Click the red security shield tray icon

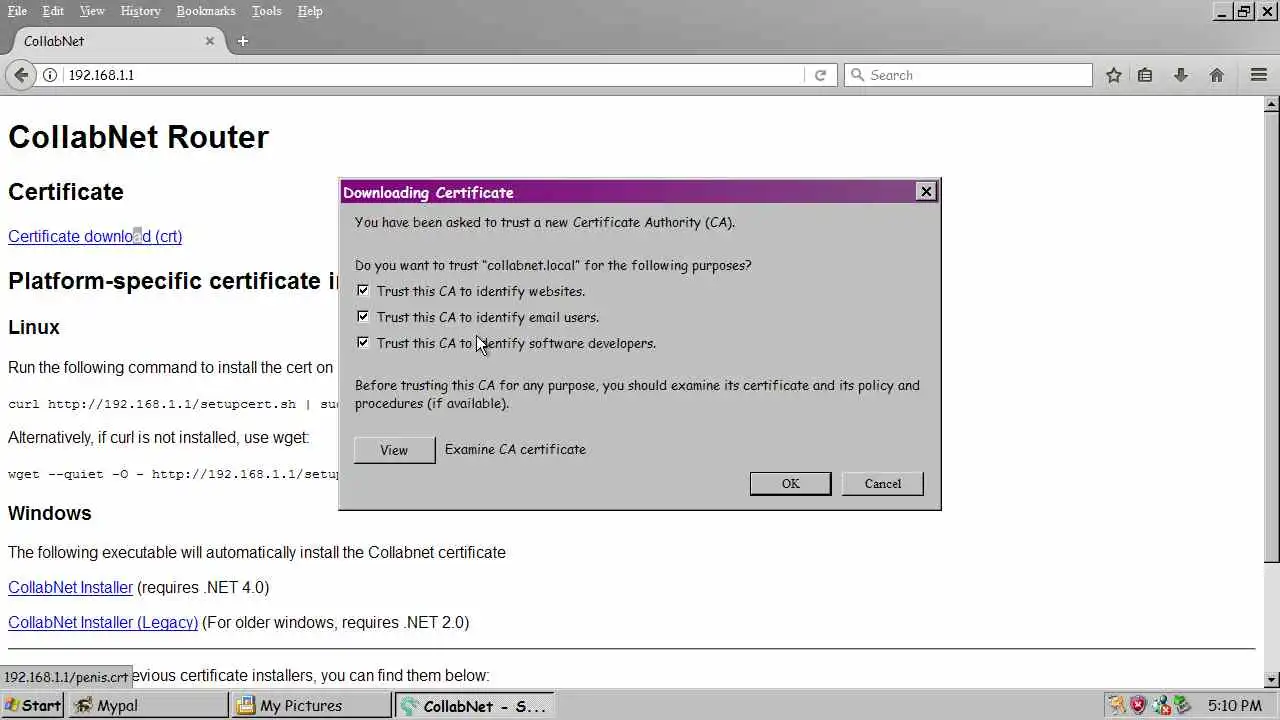tap(1138, 705)
